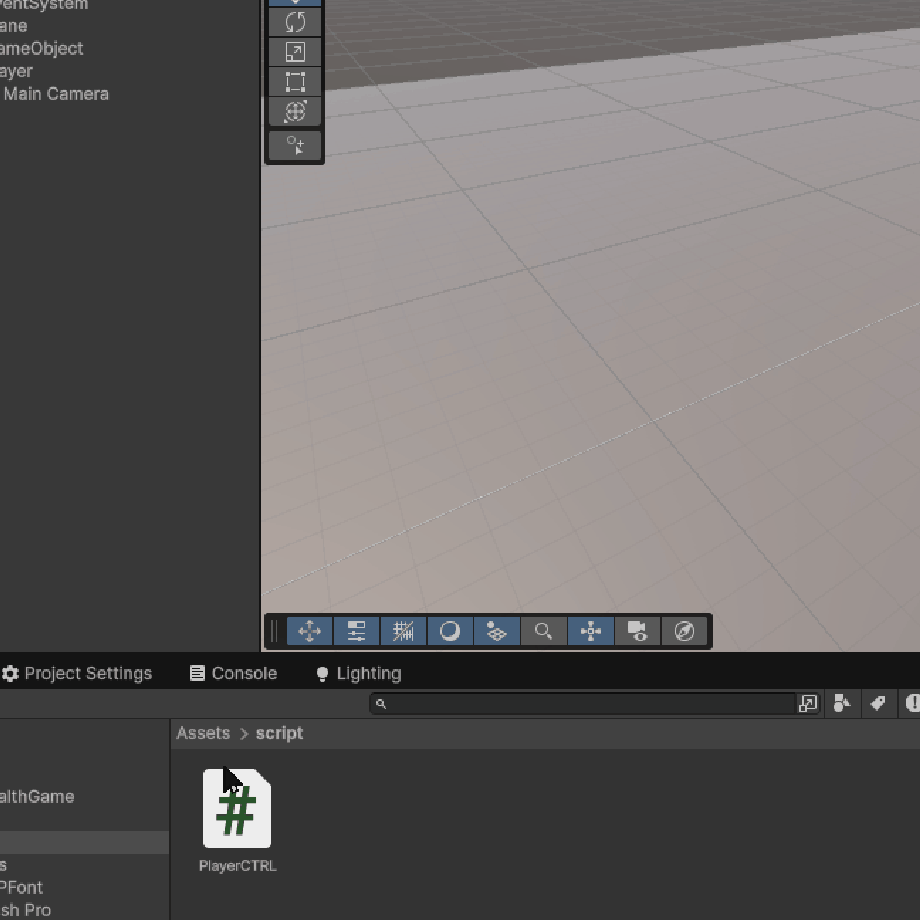This screenshot has height=920, width=920.
Task: Click the overlay toolbar drag handle
Action: pos(274,631)
